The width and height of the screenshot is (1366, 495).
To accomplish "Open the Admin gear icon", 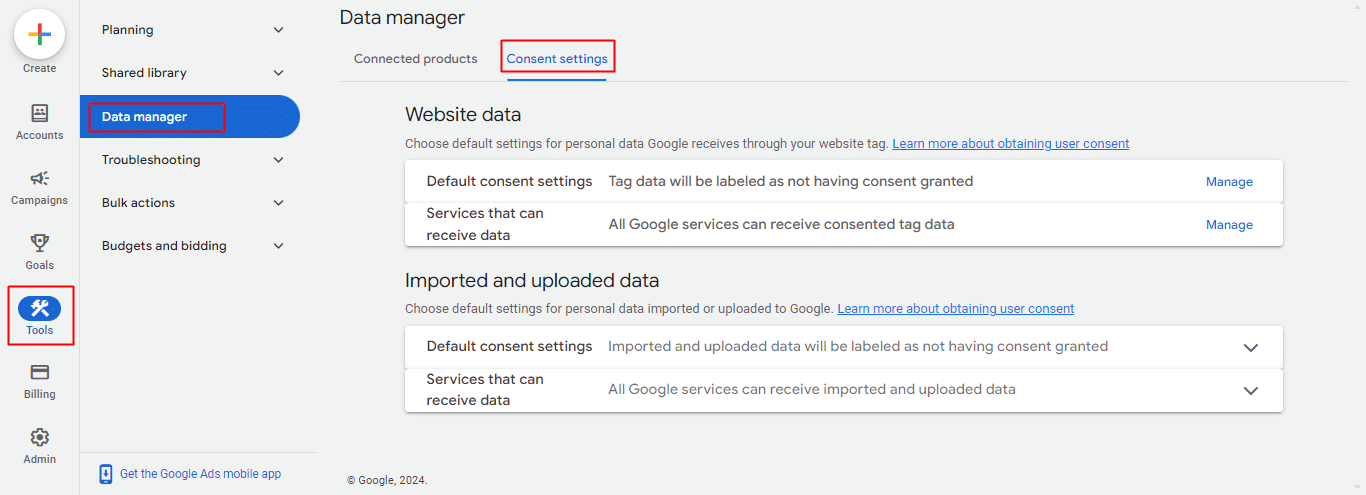I will coord(39,437).
